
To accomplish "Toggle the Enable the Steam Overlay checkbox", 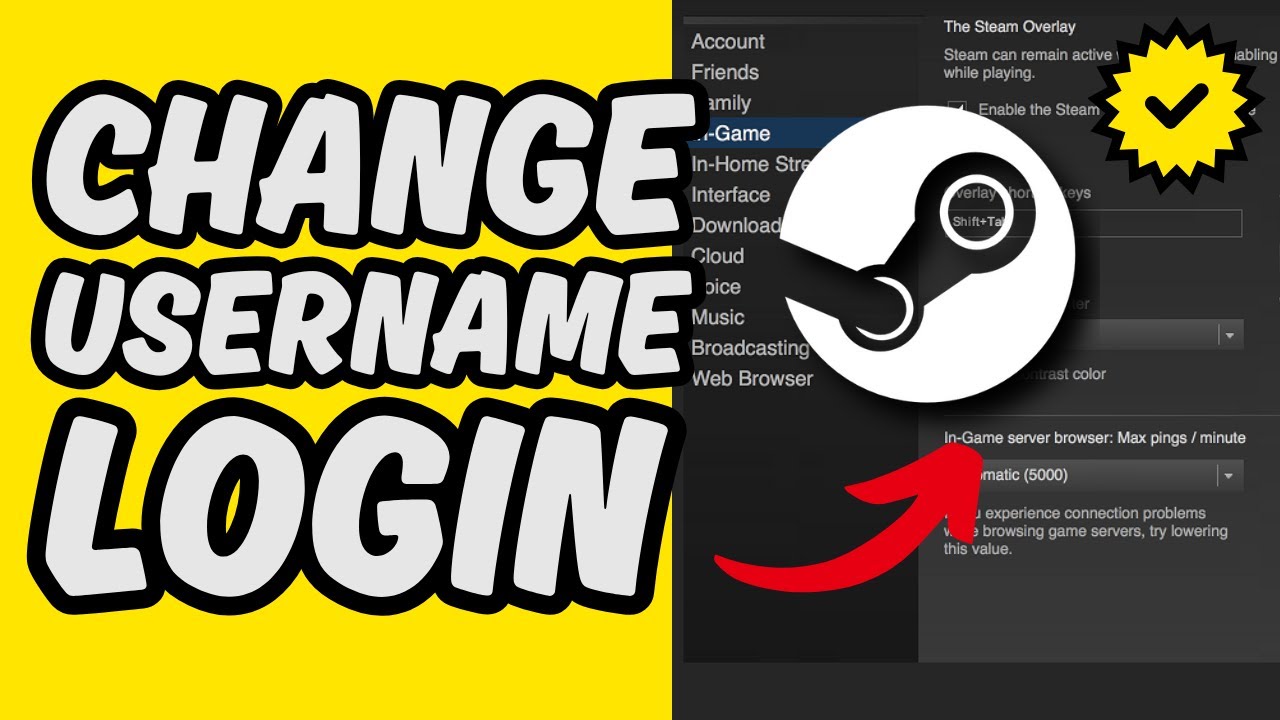I will (x=958, y=110).
